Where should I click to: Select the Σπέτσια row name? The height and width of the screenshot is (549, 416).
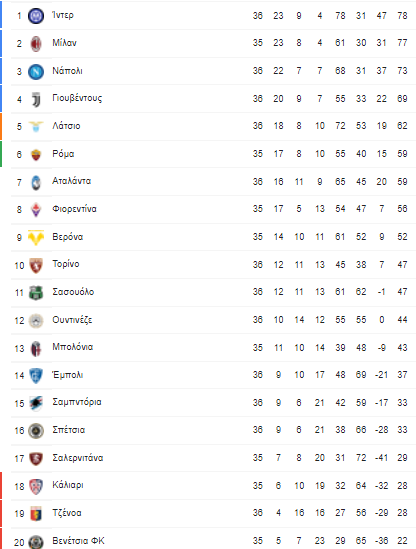coord(69,430)
